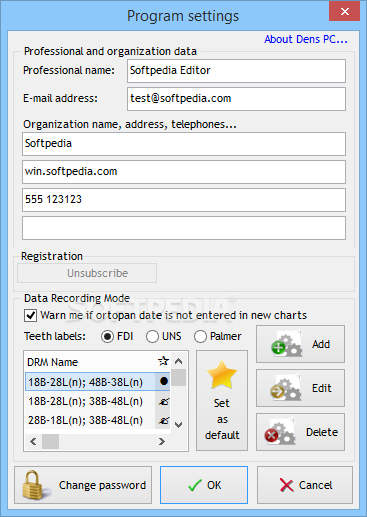The height and width of the screenshot is (517, 367).
Task: Click the DRM list scroll right arrow
Action: point(162,442)
